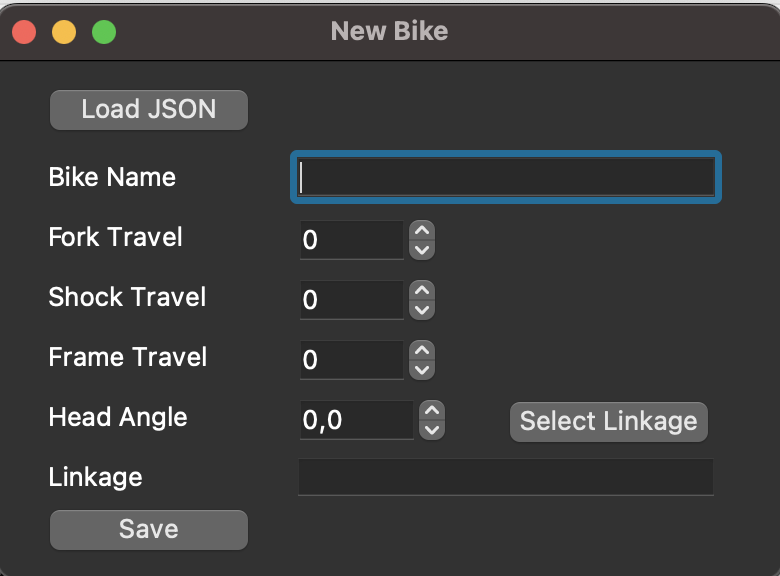780x576 pixels.
Task: Click inside the Fork Travel number field
Action: coord(351,240)
